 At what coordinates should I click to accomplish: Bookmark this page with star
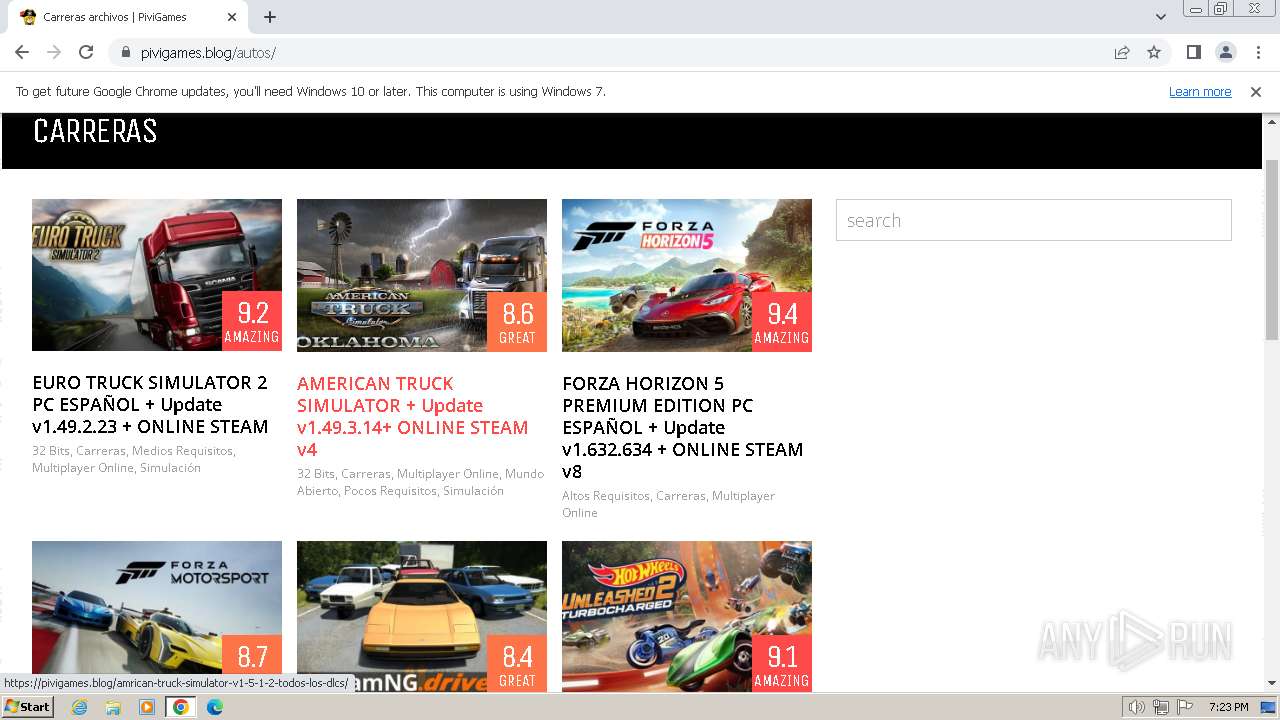1154,52
